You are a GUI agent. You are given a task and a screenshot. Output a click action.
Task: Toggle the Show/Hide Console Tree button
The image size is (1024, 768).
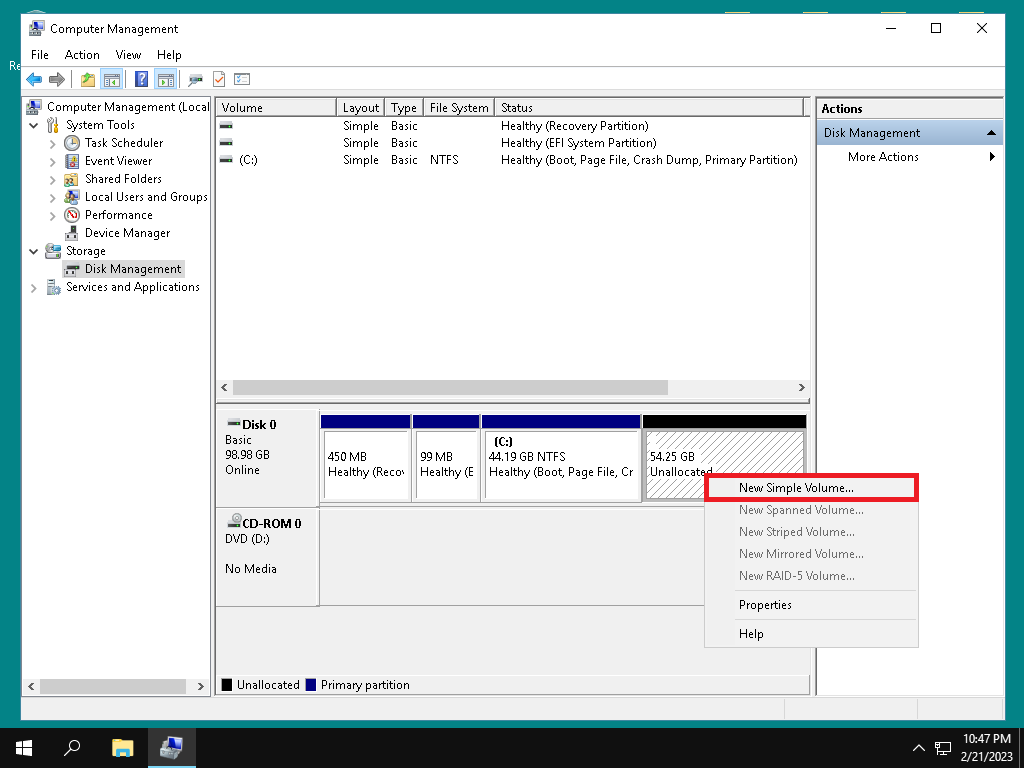(112, 80)
